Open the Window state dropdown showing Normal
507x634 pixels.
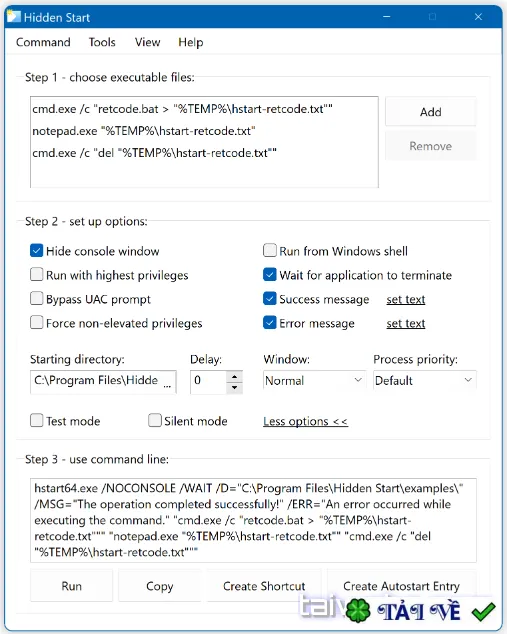pyautogui.click(x=314, y=380)
